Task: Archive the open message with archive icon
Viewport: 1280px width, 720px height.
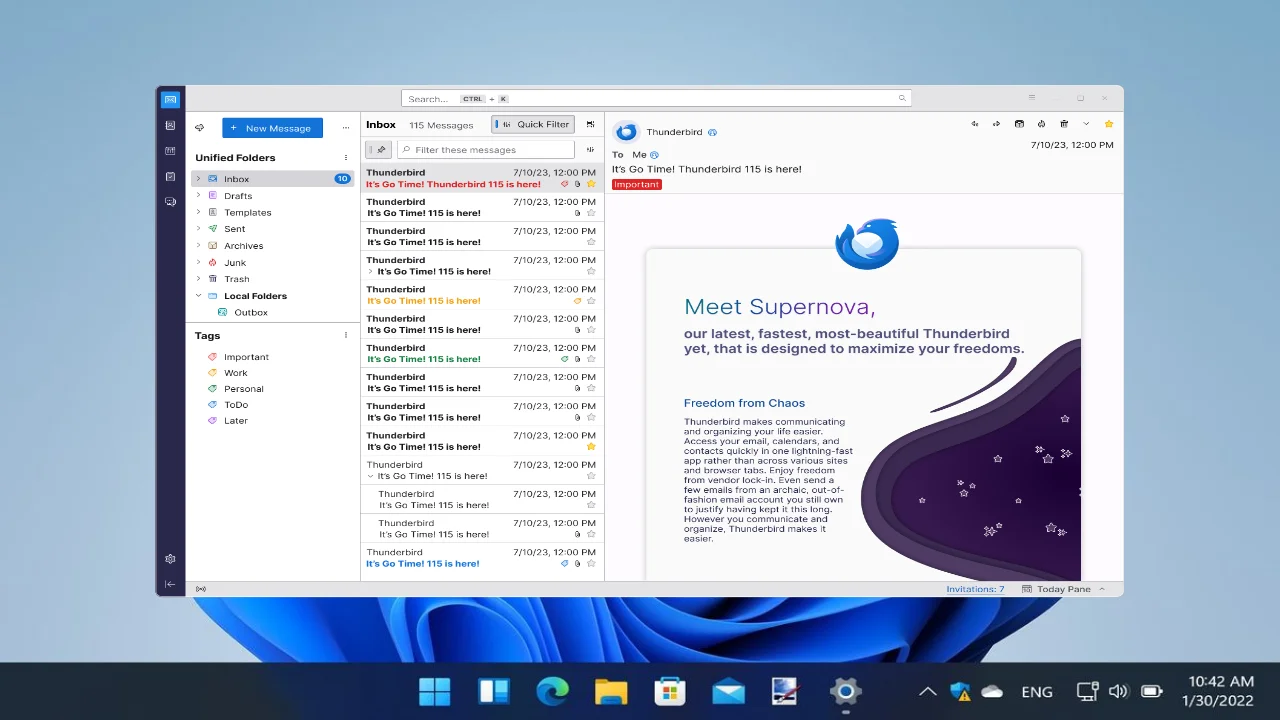Action: coord(1019,124)
